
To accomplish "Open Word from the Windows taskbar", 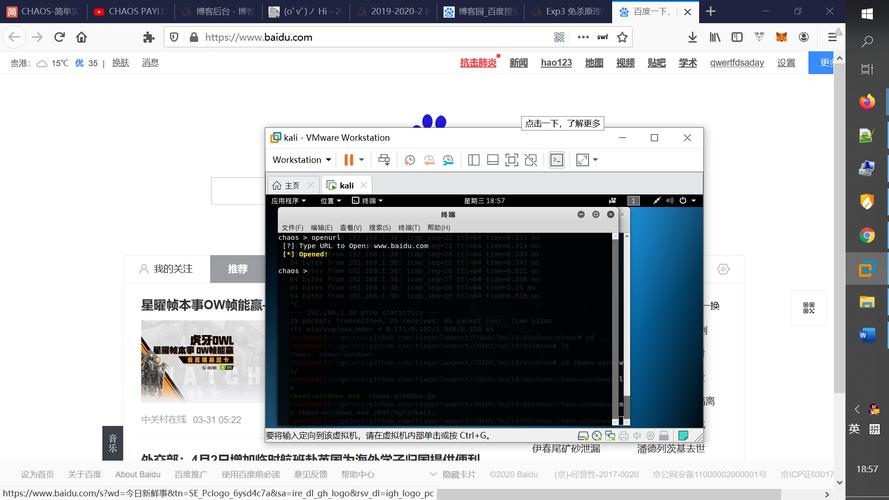I will pos(867,335).
